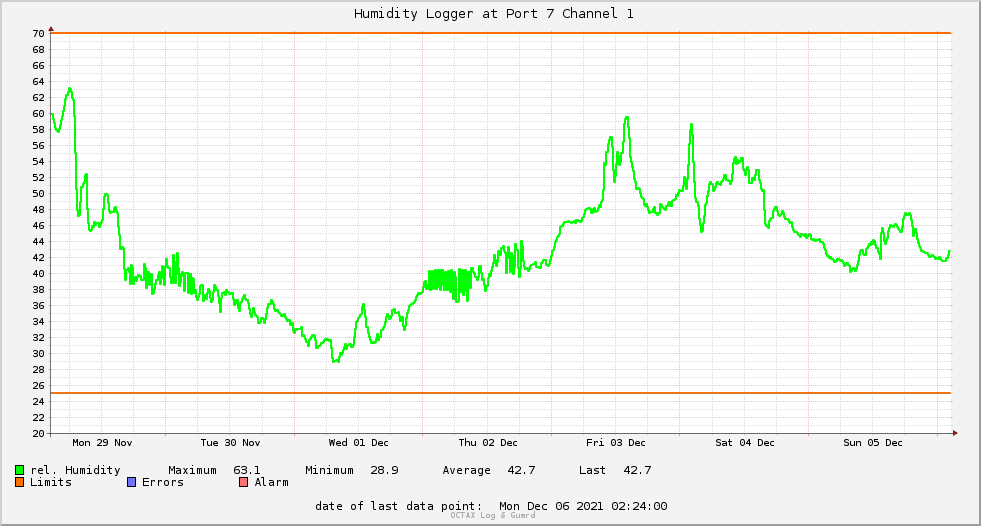The width and height of the screenshot is (981, 526).
Task: Click the blue Errors legend swatch
Action: (131, 482)
